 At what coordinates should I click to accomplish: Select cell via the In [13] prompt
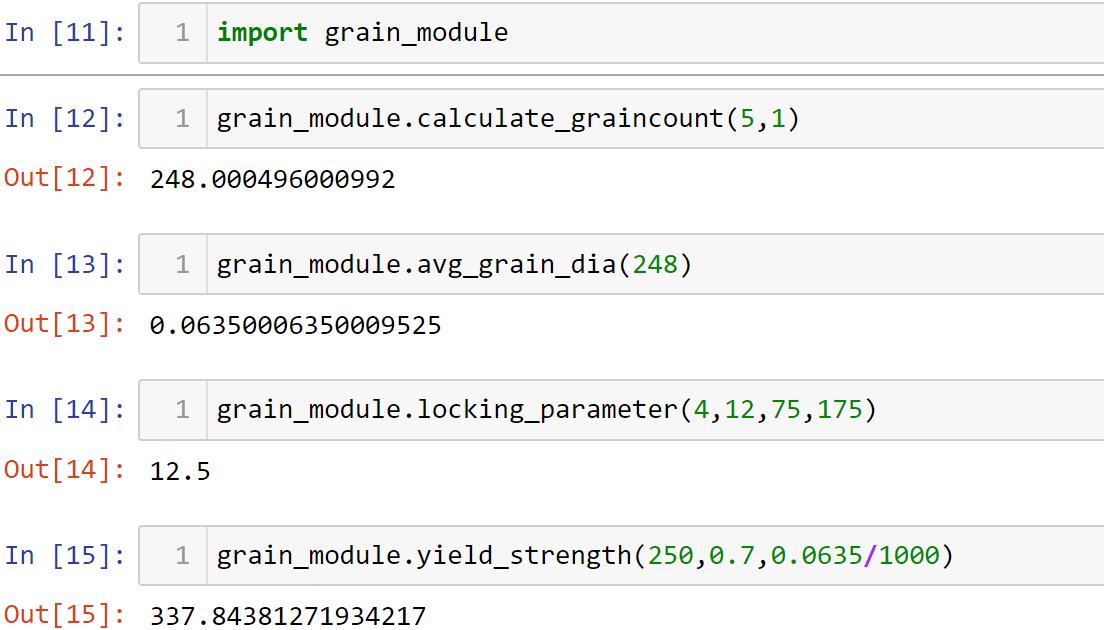[x=65, y=265]
